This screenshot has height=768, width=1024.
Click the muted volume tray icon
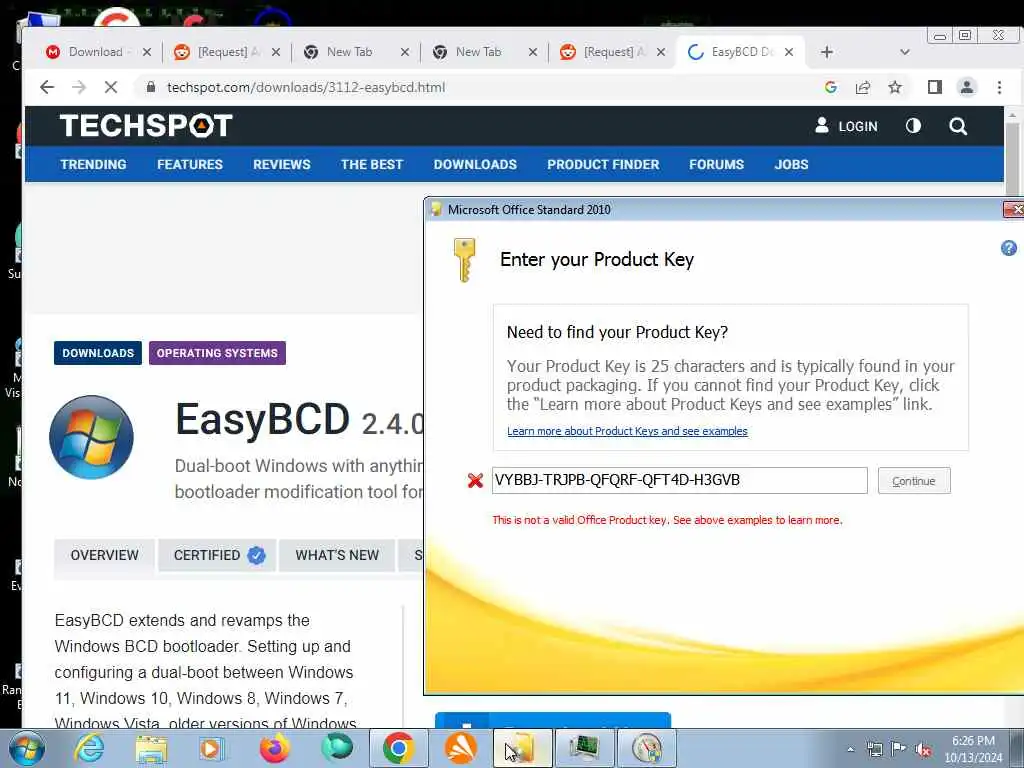[923, 749]
